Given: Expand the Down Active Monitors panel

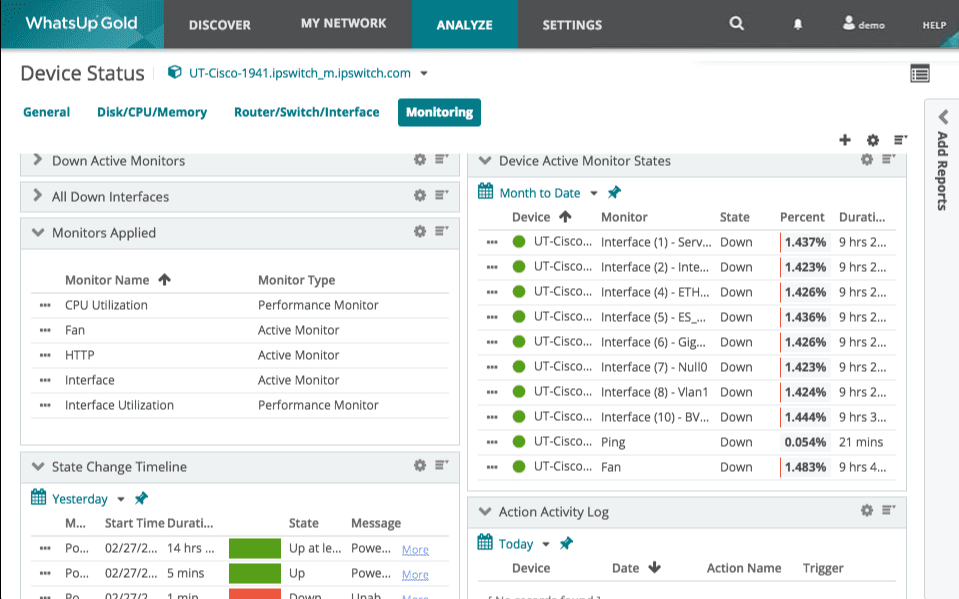Looking at the screenshot, I should [38, 160].
